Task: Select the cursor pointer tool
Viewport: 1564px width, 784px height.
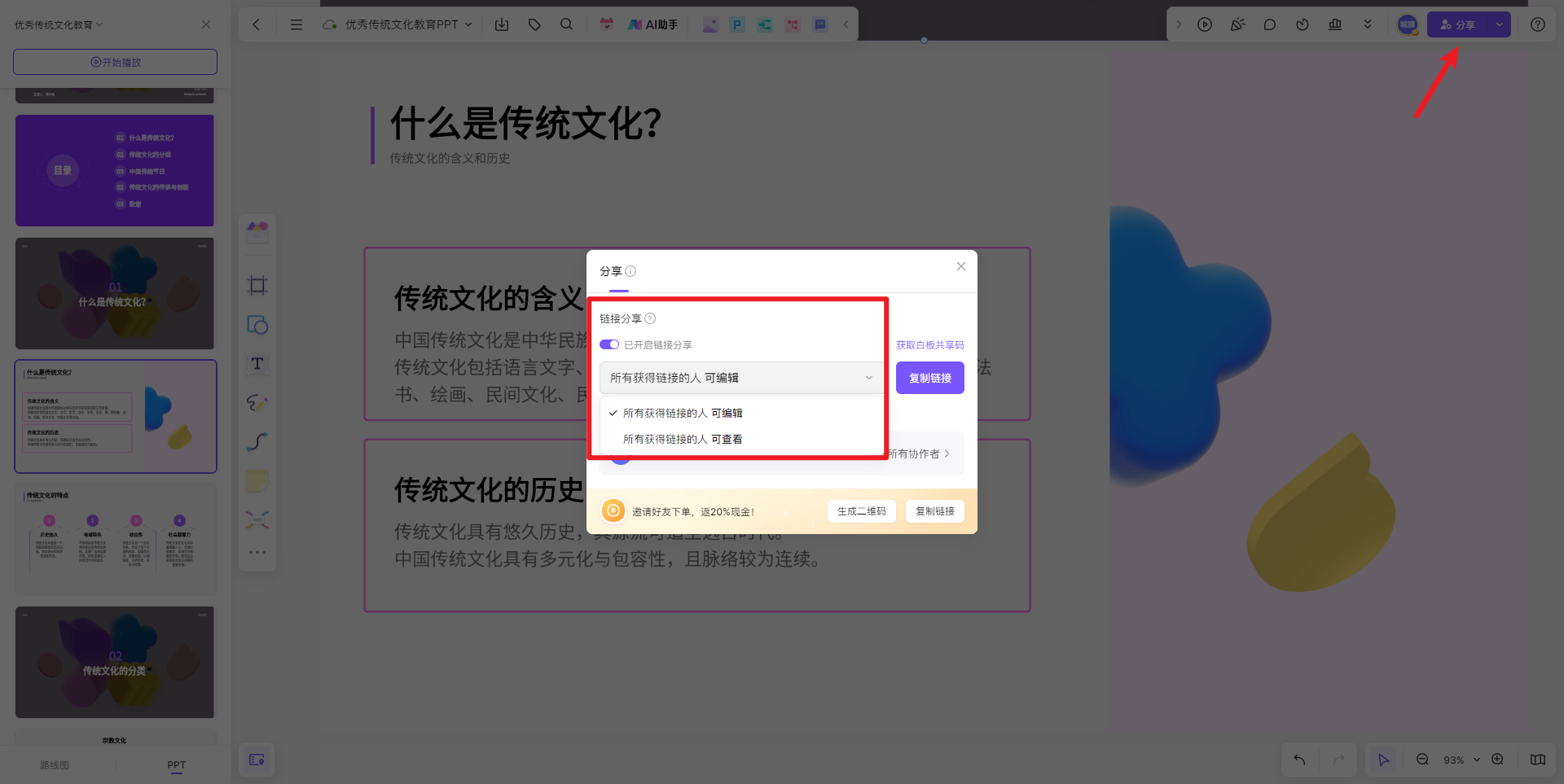Action: [1384, 760]
